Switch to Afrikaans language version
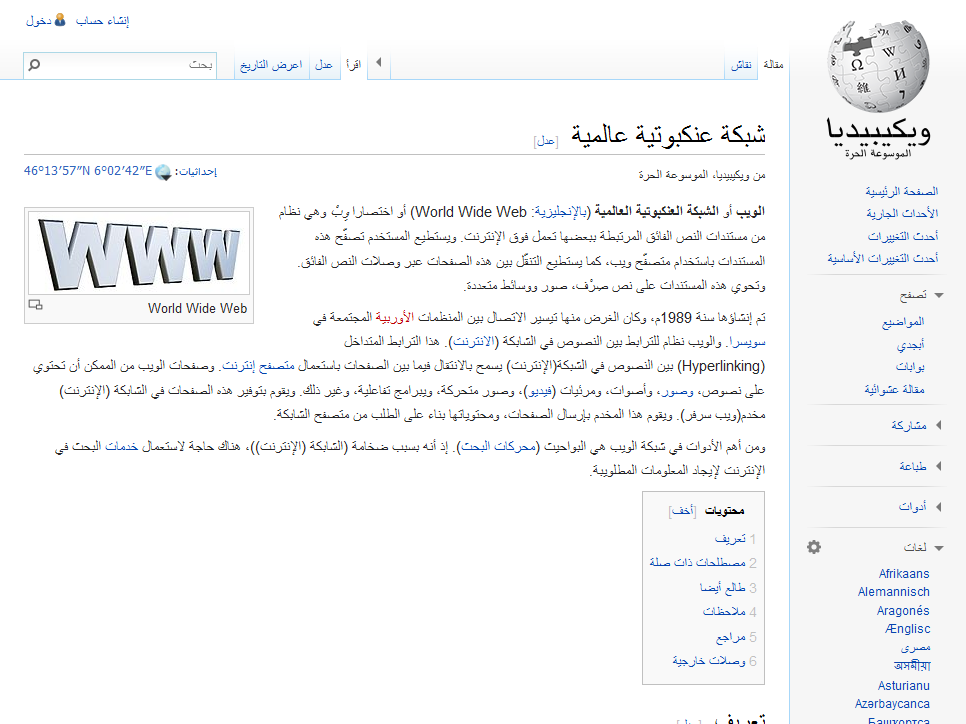The width and height of the screenshot is (966, 724). tap(904, 574)
